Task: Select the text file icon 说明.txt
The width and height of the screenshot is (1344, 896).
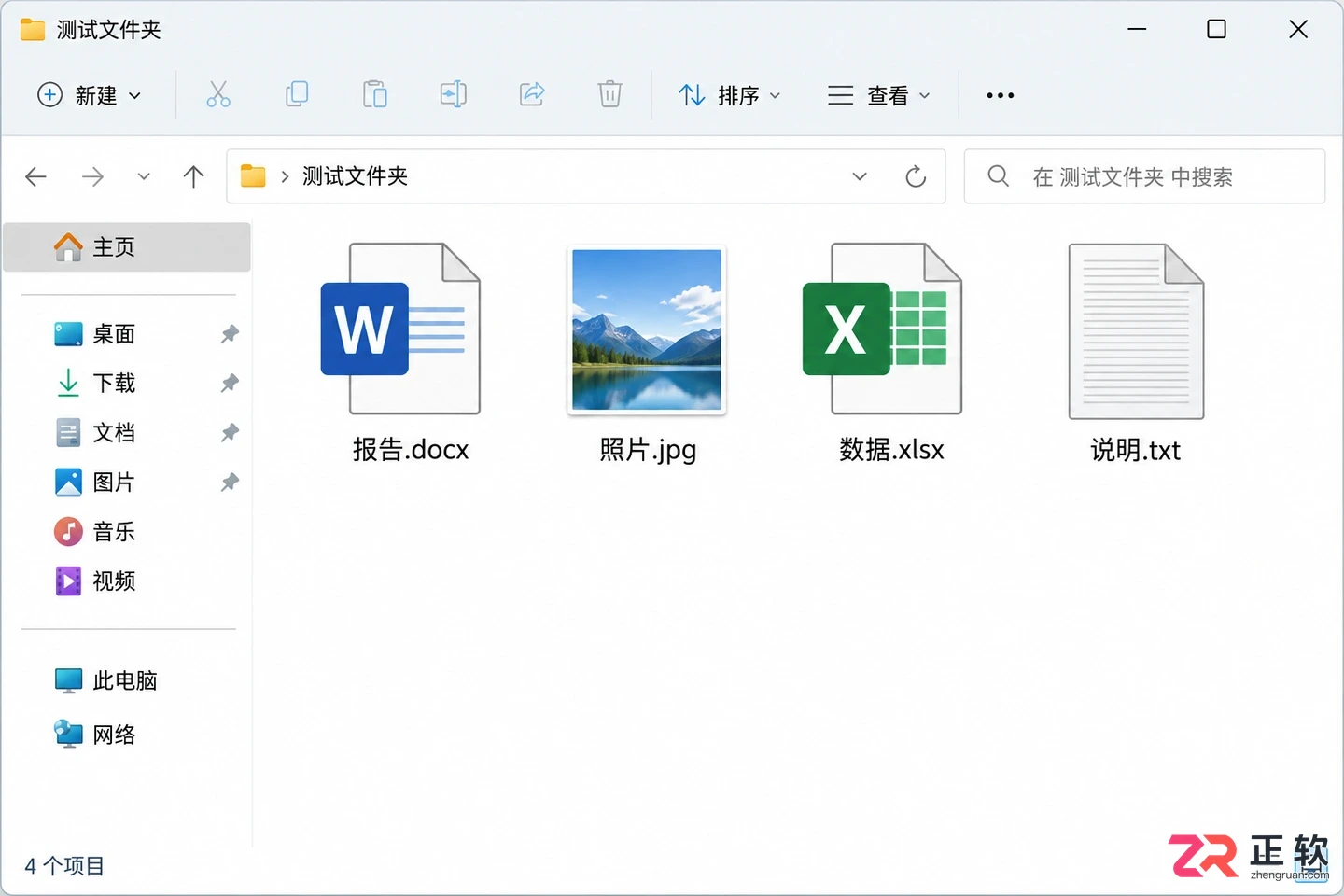Action: 1136,331
